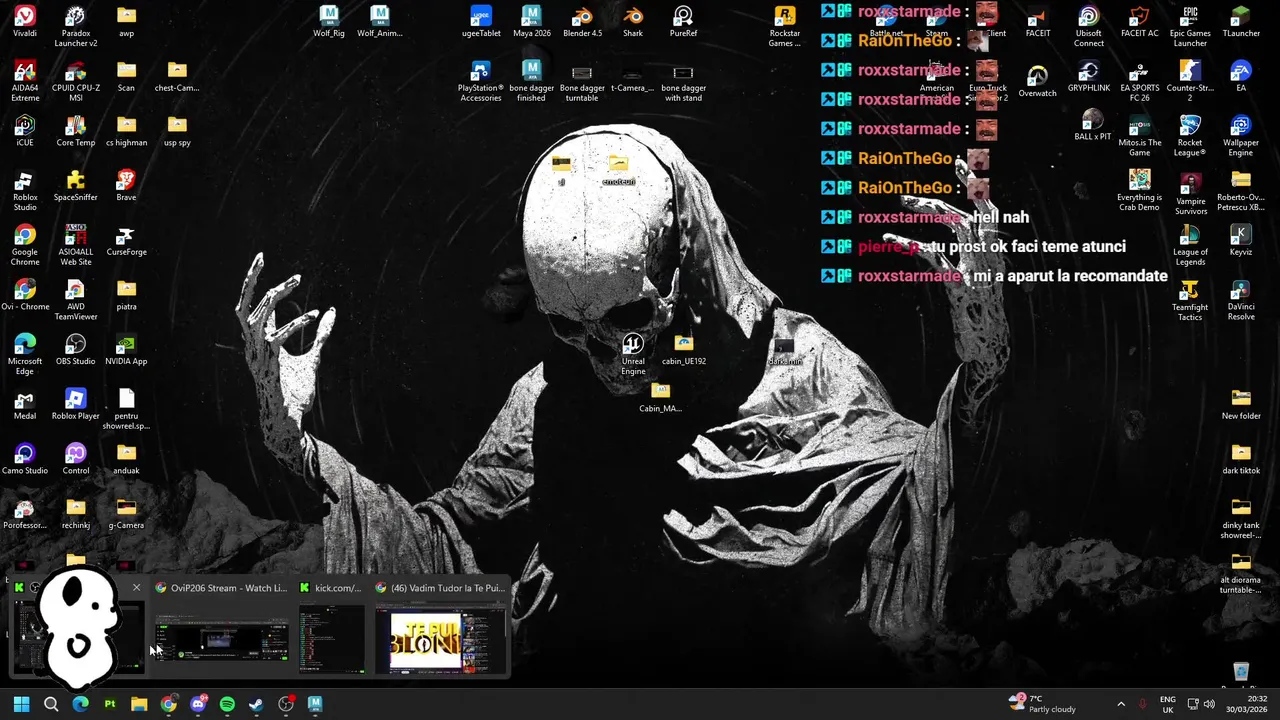The height and width of the screenshot is (720, 1280).
Task: Open Google Chrome desktop shortcut
Action: (25, 246)
